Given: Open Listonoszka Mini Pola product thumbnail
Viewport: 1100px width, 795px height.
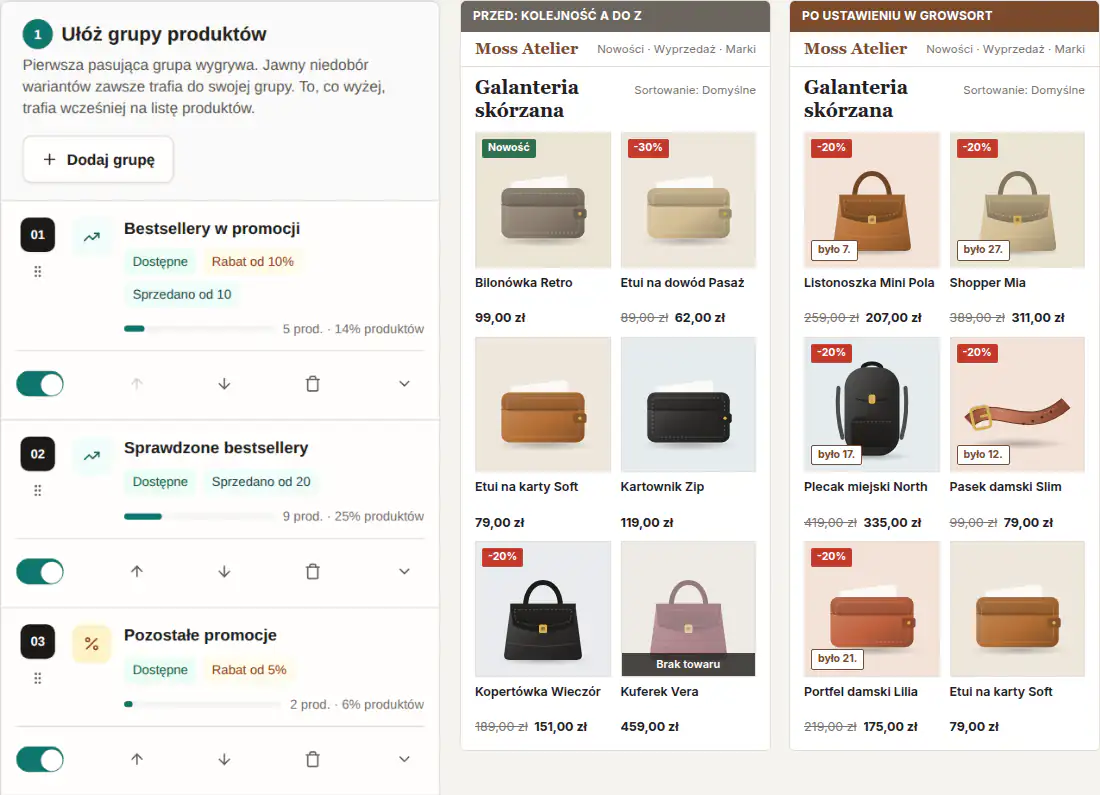Looking at the screenshot, I should (x=872, y=199).
